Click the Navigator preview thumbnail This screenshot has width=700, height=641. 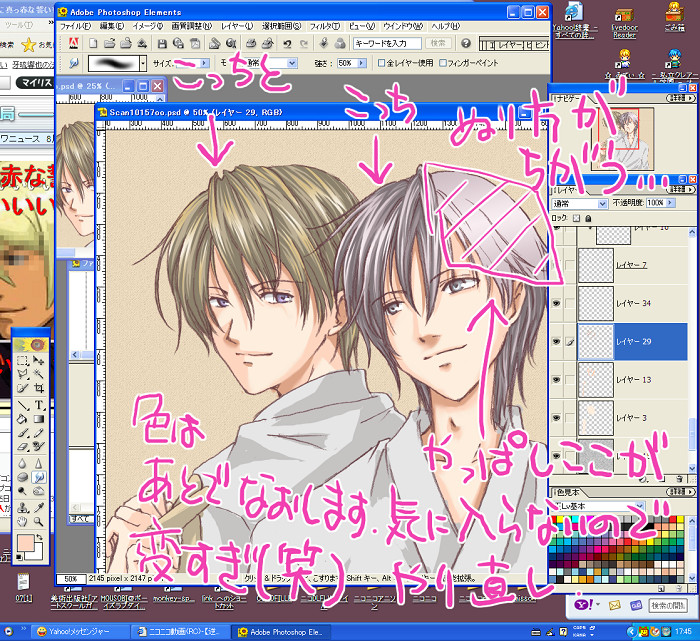click(x=622, y=139)
